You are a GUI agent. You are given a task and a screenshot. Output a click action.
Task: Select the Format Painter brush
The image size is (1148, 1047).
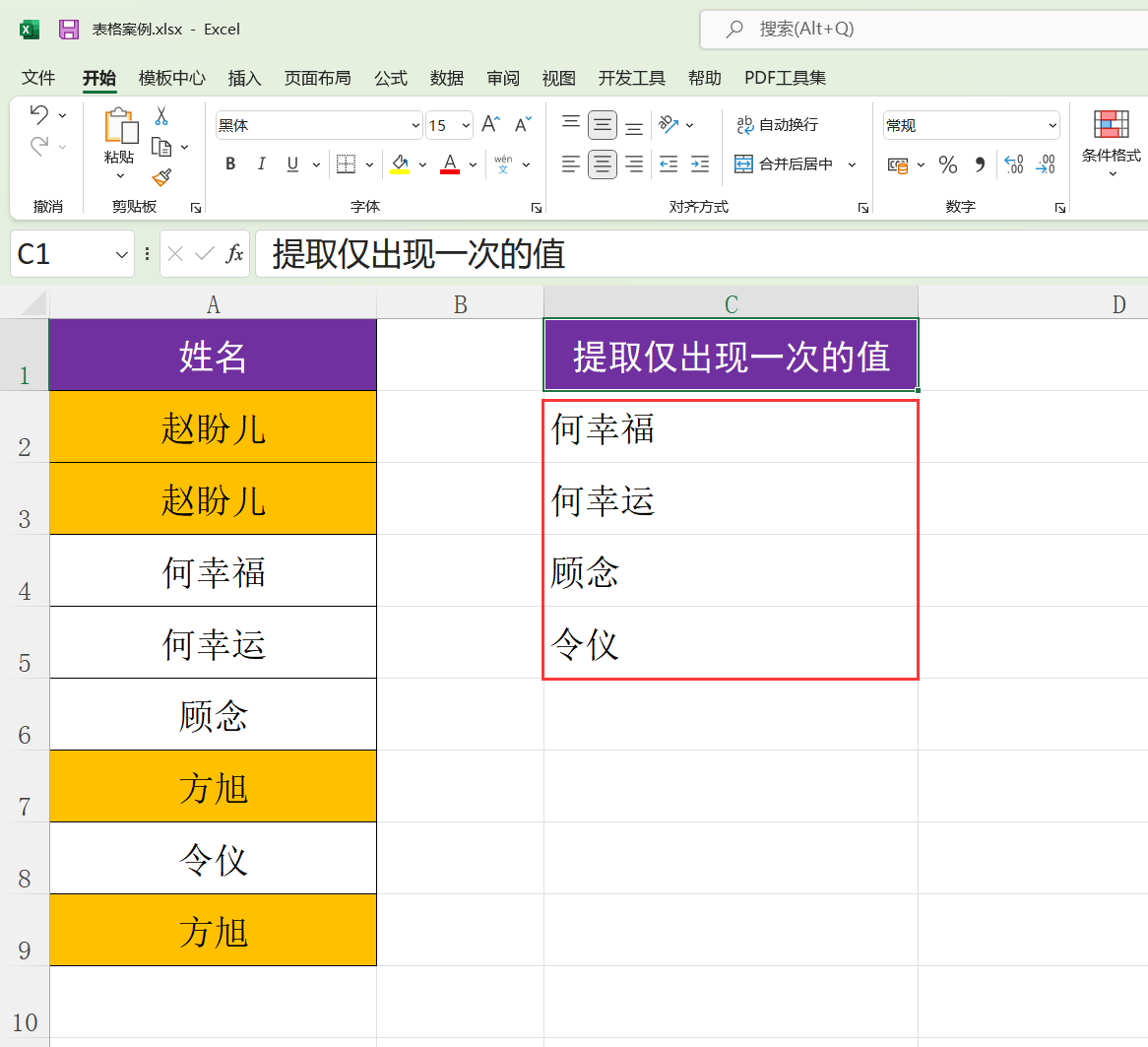[x=161, y=177]
